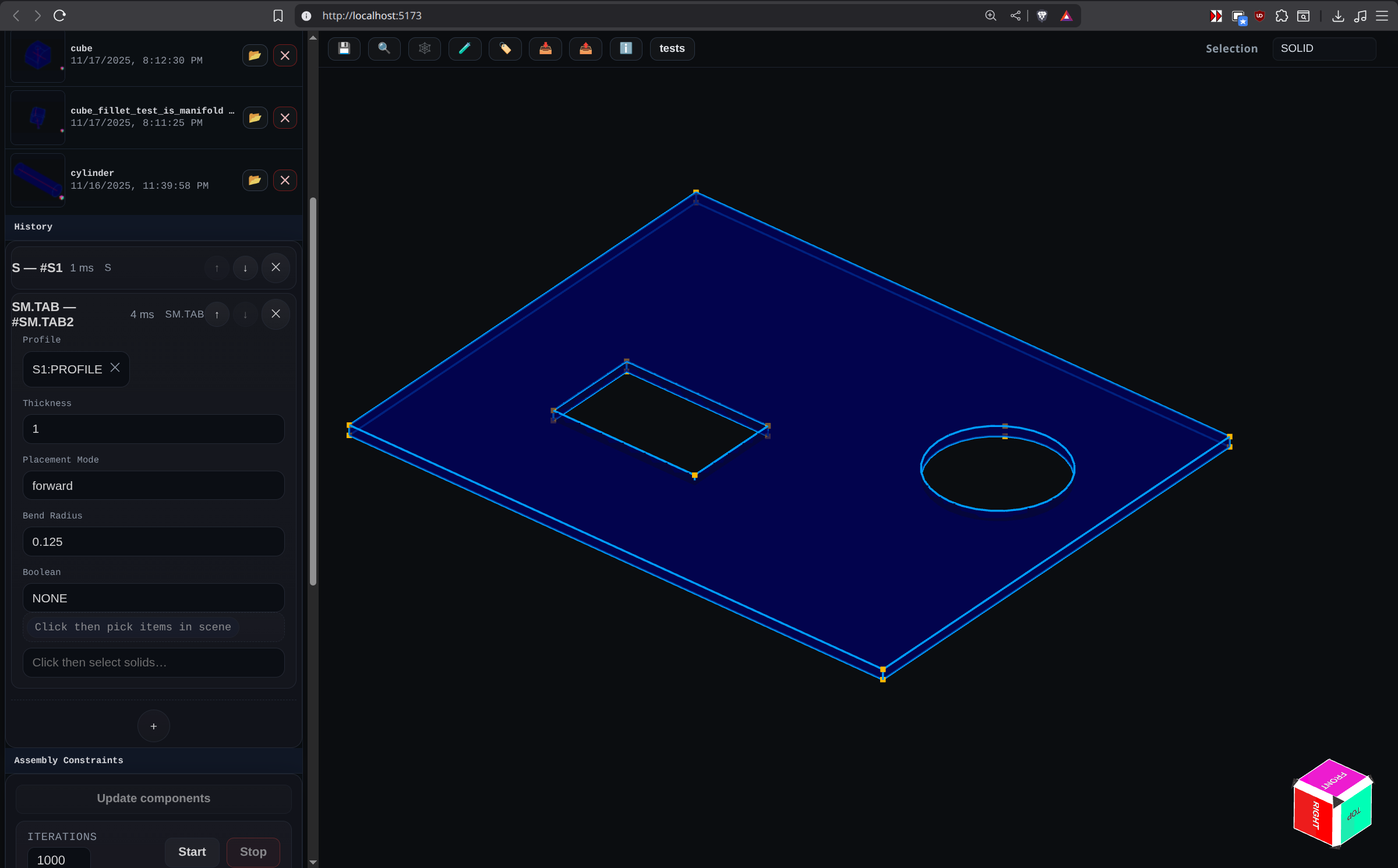This screenshot has height=868, width=1398.
Task: Toggle the spider web wireframe icon
Action: [x=424, y=48]
